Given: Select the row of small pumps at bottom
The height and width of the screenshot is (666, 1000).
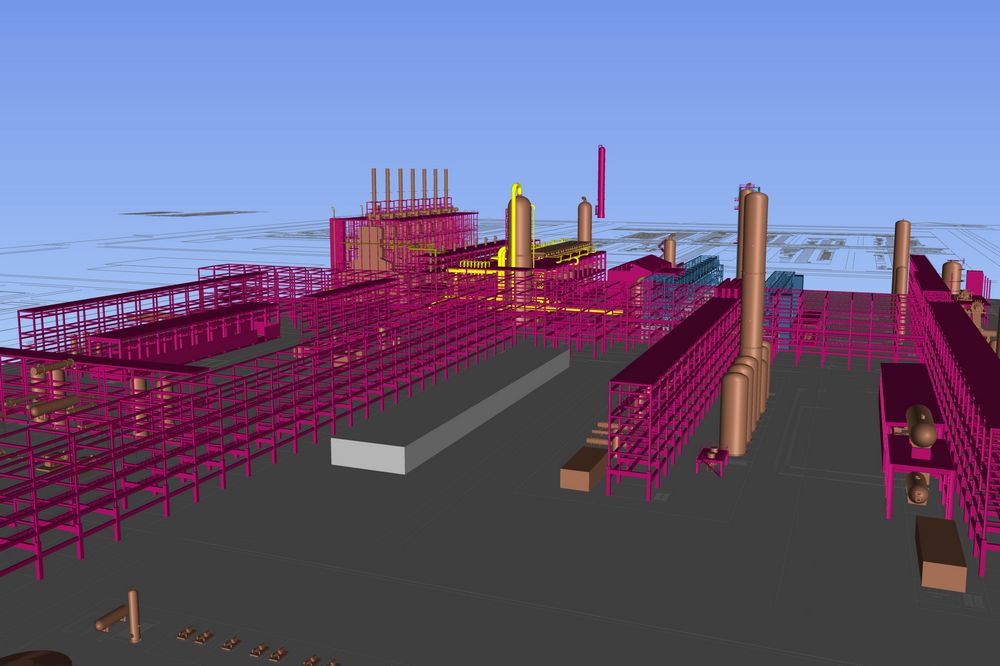Looking at the screenshot, I should pos(232,643).
